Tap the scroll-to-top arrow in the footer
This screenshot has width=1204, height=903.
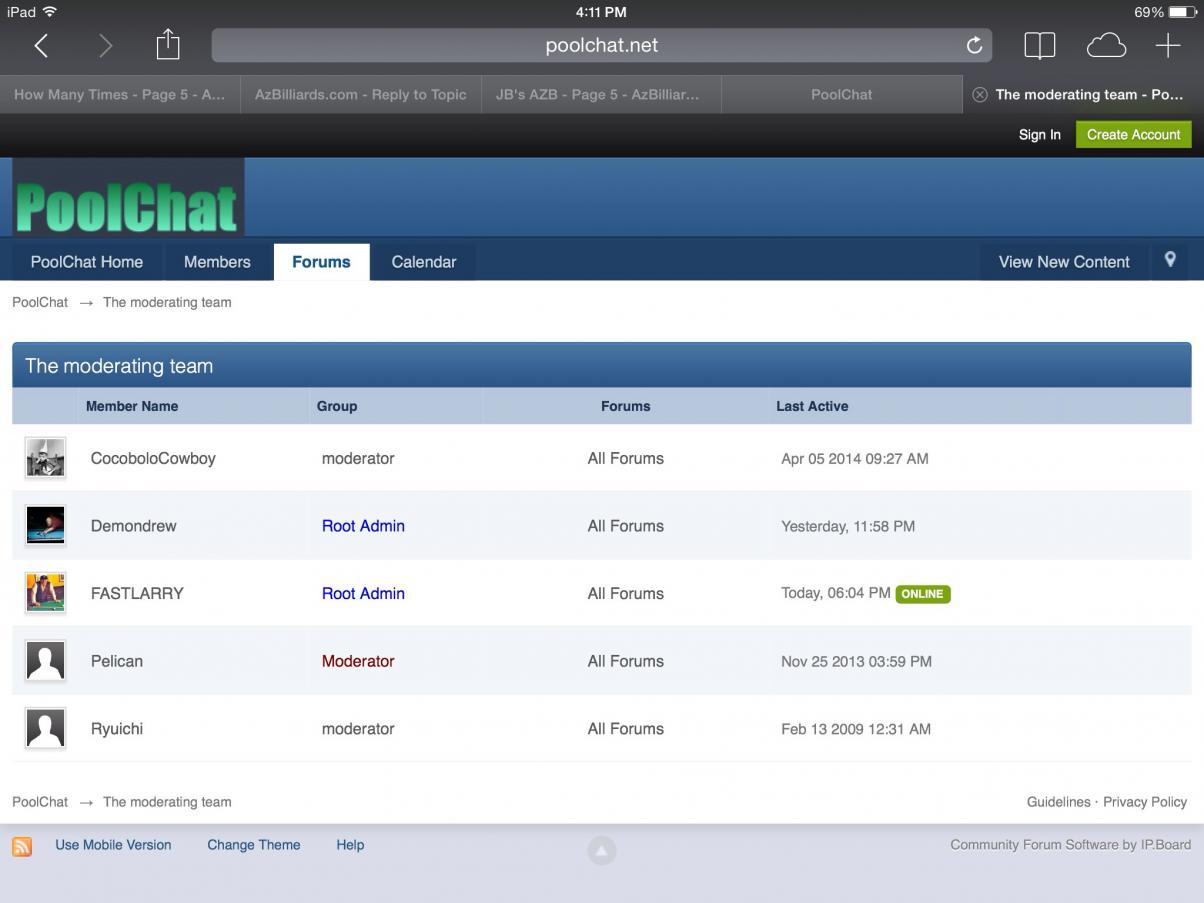click(x=601, y=851)
